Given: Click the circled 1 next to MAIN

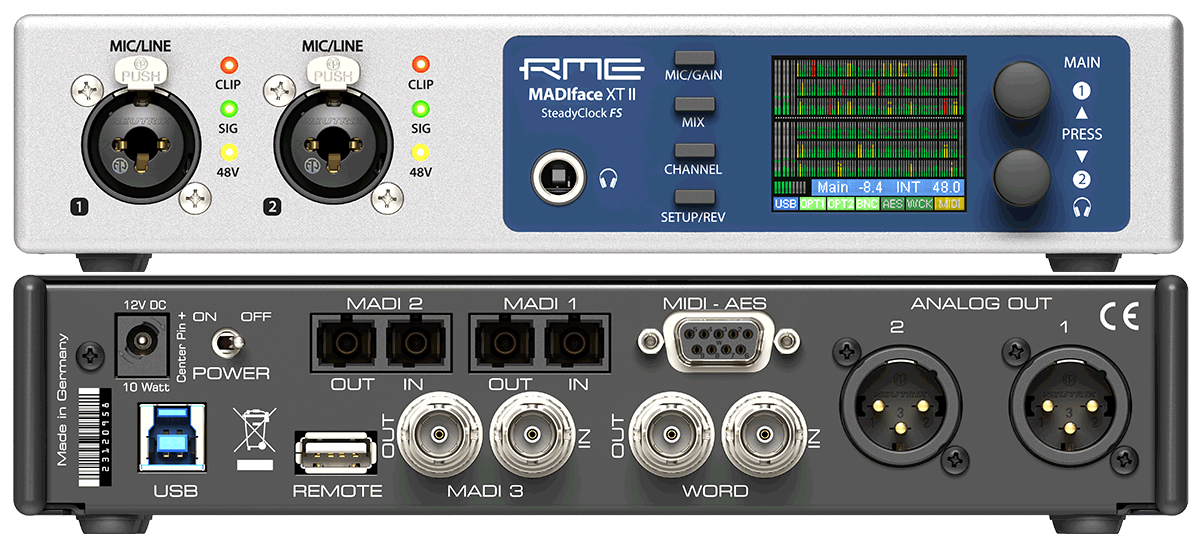Looking at the screenshot, I should pos(1081,90).
